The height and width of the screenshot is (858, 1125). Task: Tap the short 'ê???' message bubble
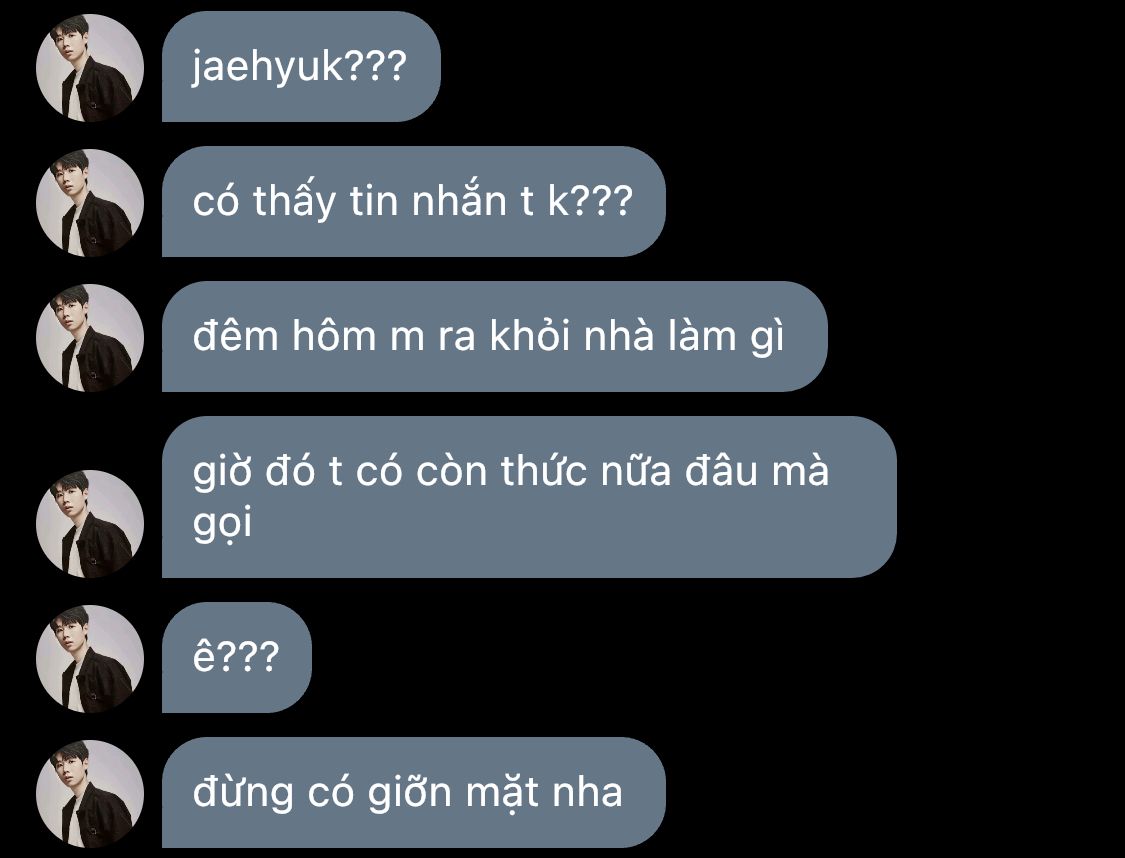pos(237,657)
